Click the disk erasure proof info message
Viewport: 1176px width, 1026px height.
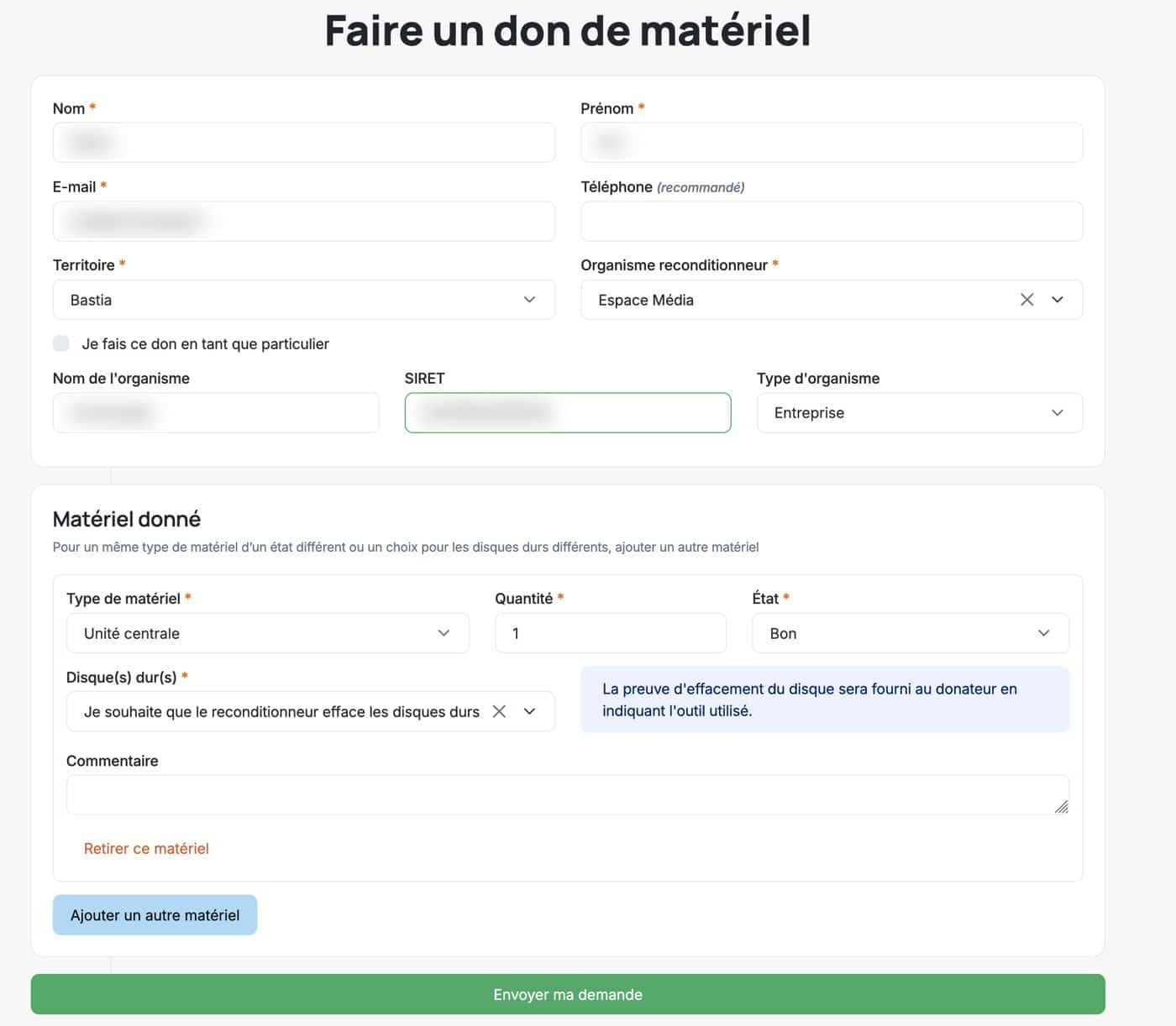(x=825, y=699)
